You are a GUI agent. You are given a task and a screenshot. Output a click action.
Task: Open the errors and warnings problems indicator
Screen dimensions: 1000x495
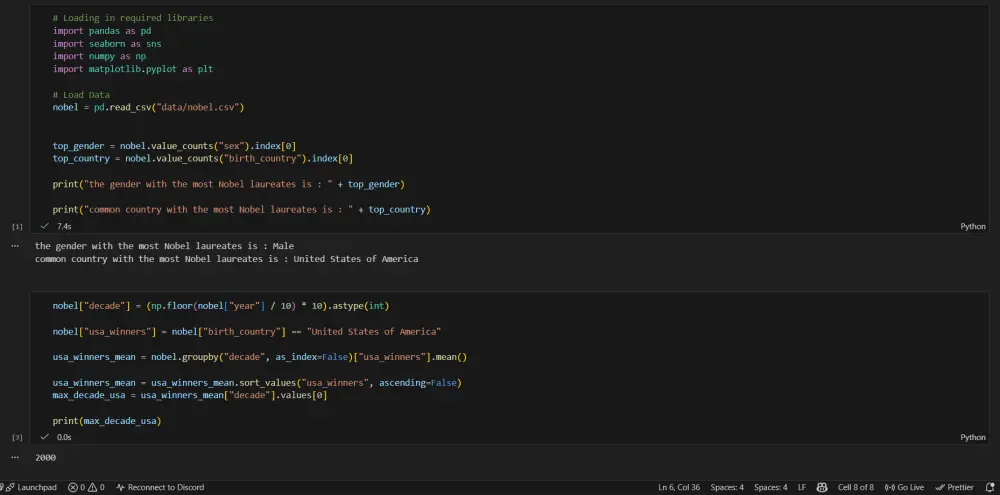click(86, 487)
